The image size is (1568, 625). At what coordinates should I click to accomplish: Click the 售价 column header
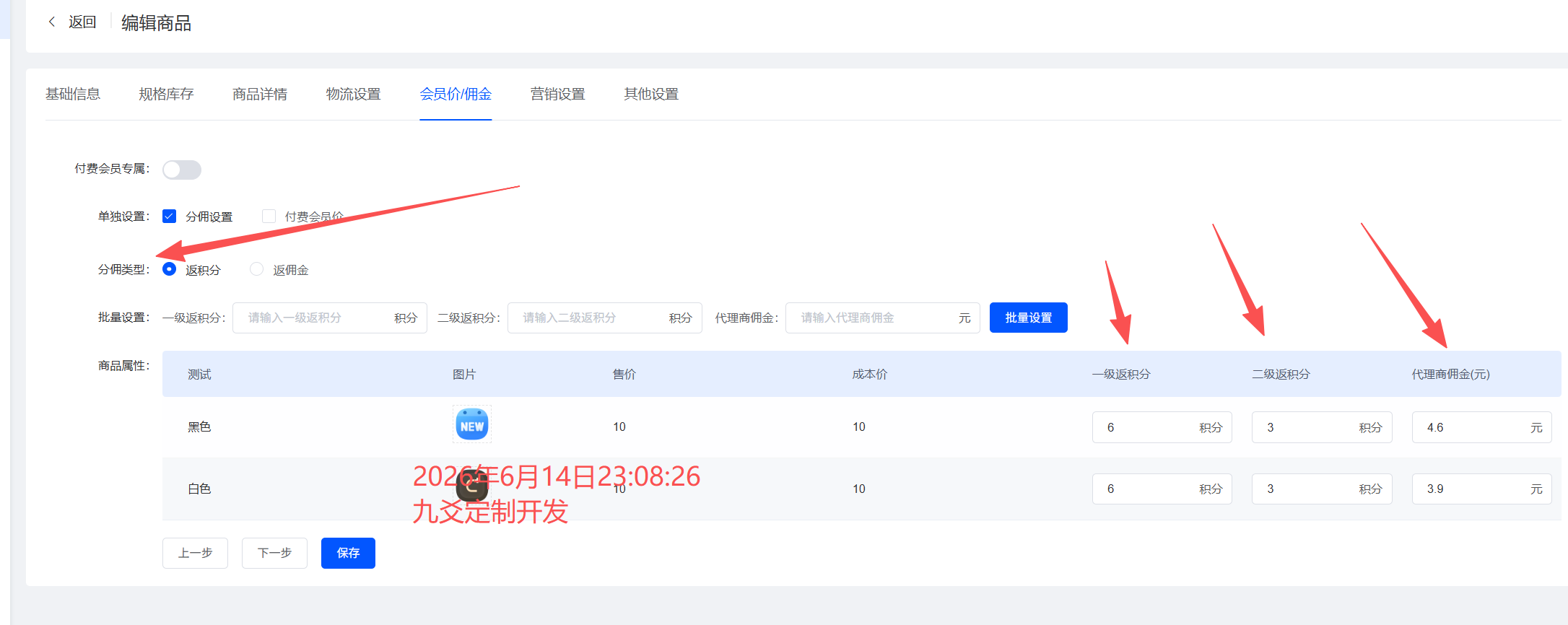tap(624, 374)
